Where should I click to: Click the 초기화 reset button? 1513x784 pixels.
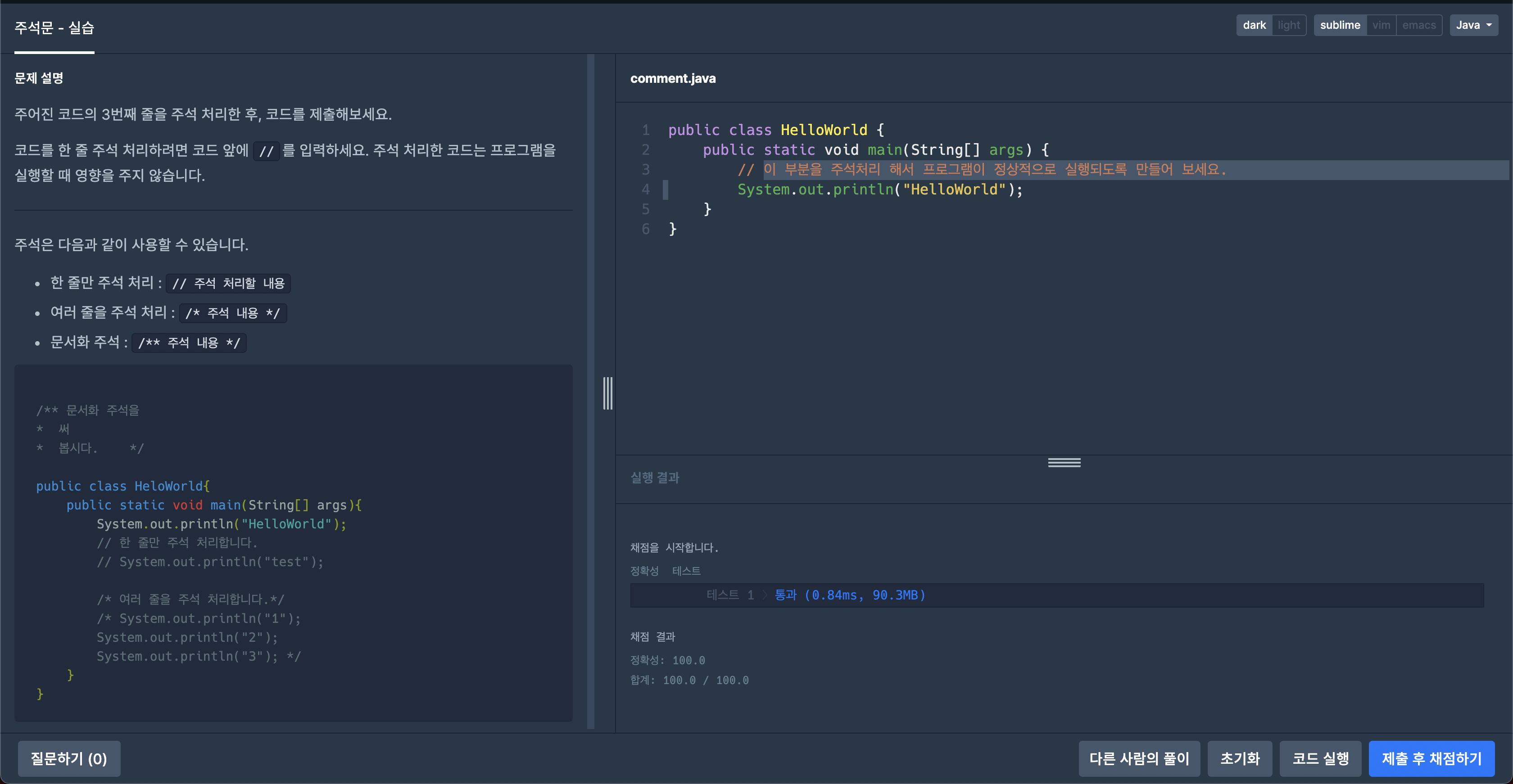tap(1239, 759)
